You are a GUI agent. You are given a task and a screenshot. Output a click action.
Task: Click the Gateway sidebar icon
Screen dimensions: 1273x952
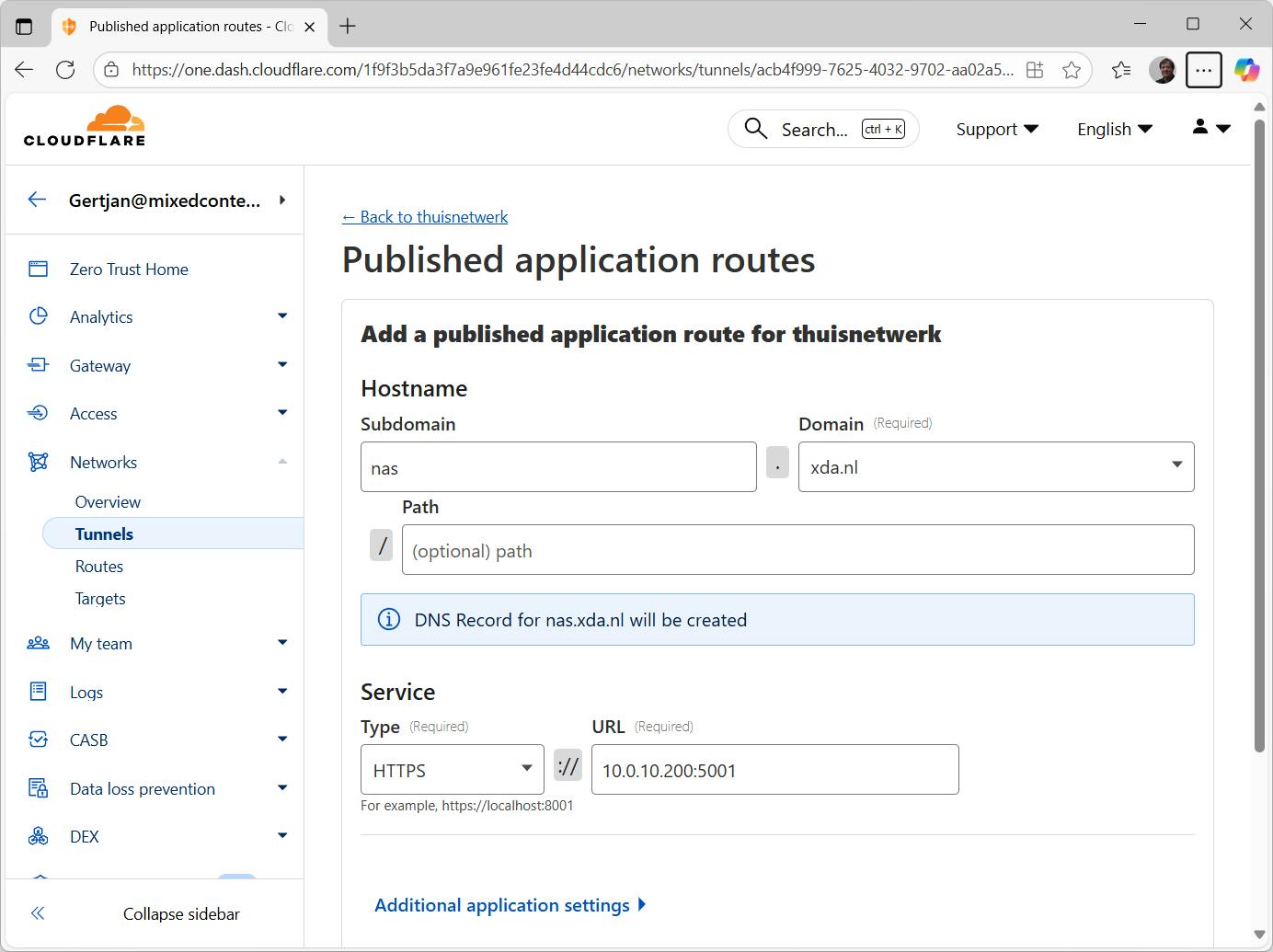point(38,365)
